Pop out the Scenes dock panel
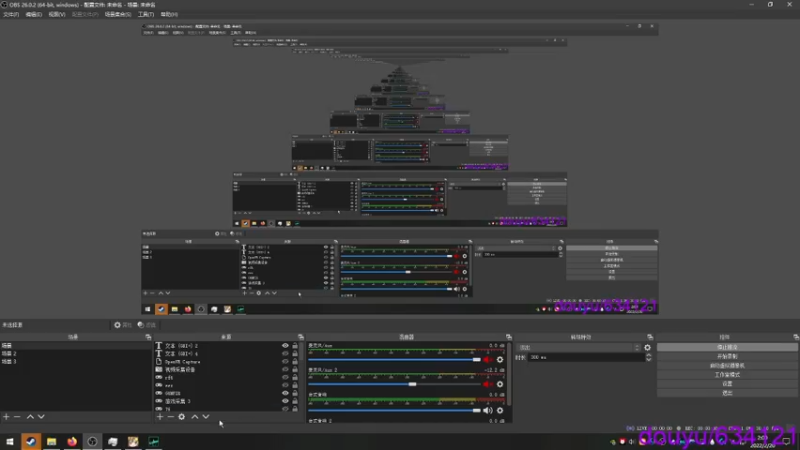 pos(148,337)
